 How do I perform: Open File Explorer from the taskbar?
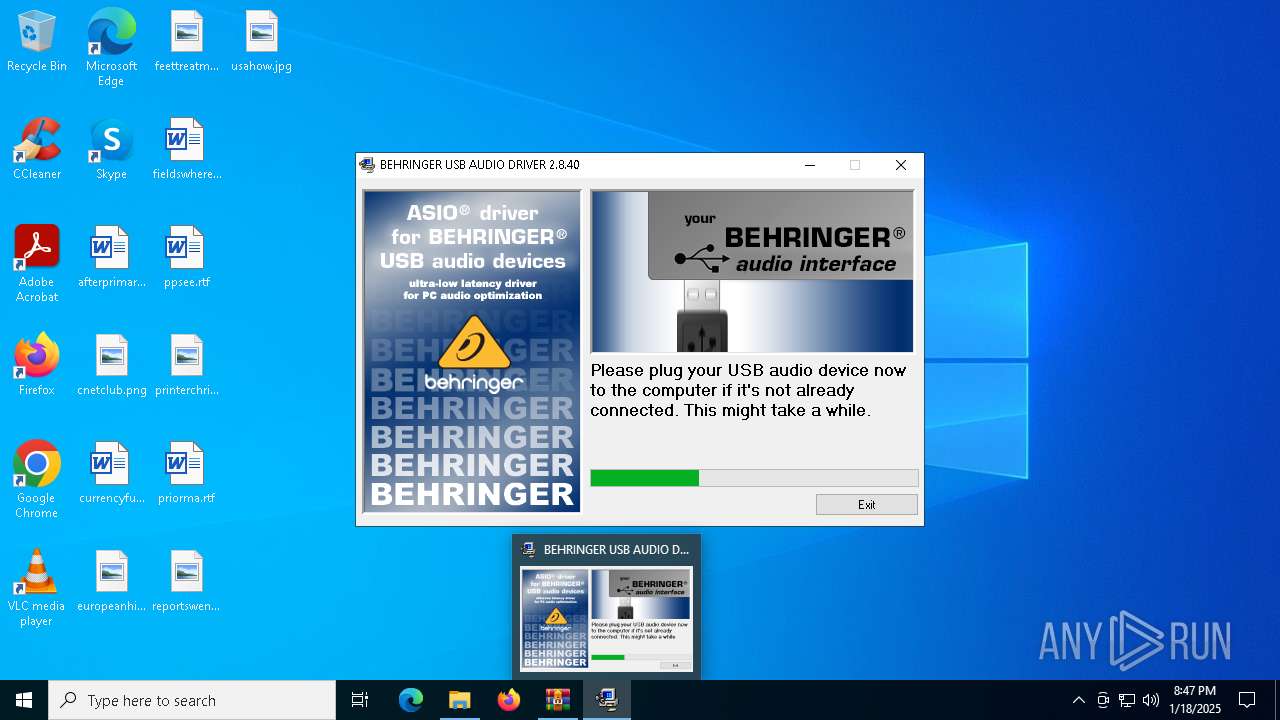[x=459, y=700]
